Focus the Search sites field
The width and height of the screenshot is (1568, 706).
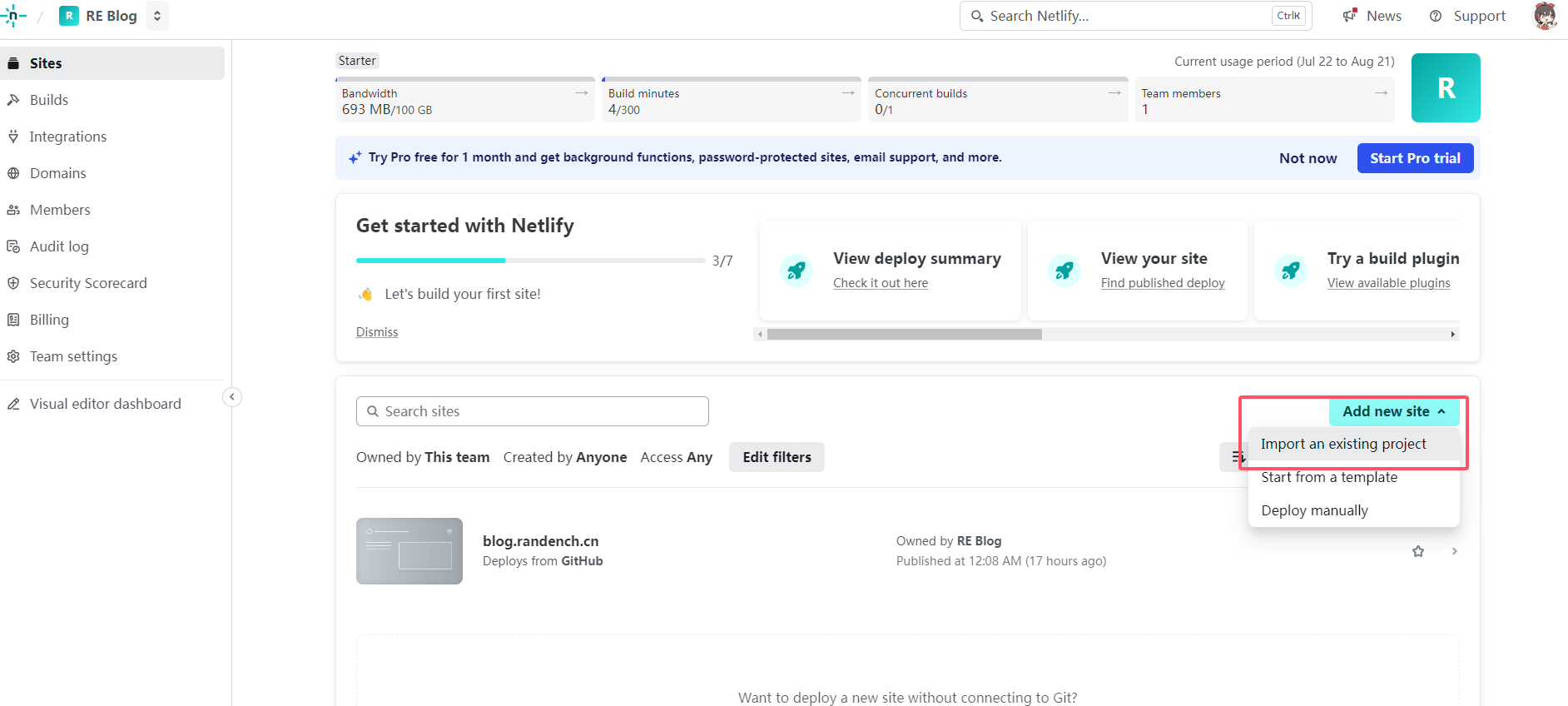(x=533, y=411)
